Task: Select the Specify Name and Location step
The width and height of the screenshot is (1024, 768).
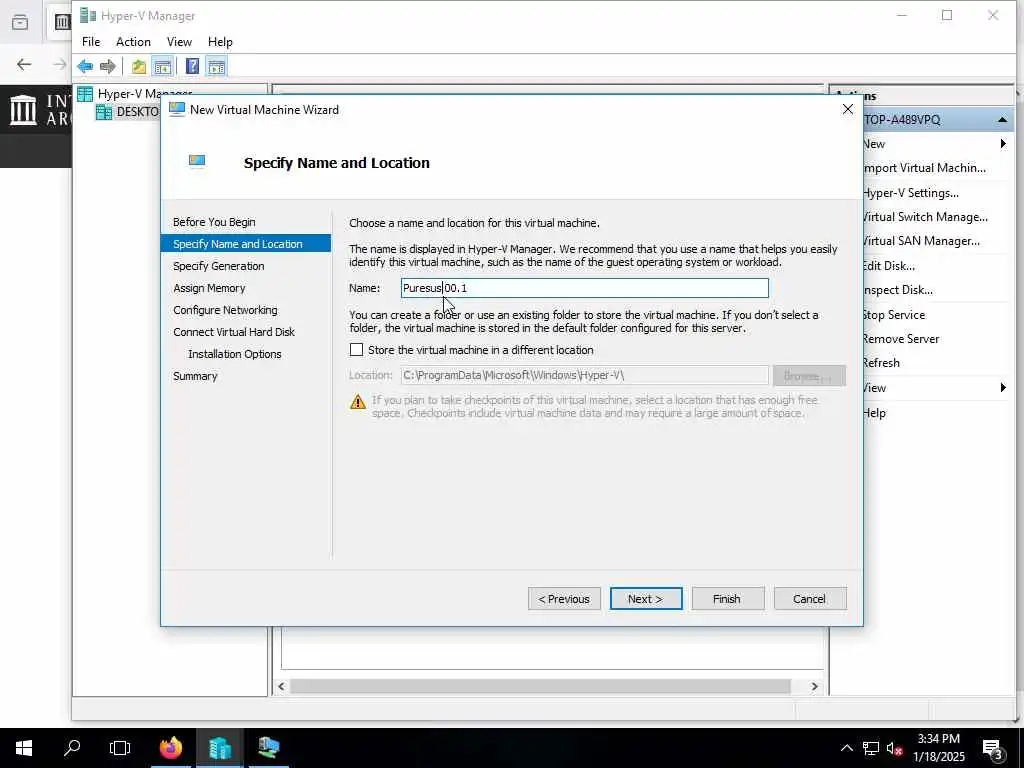Action: click(x=246, y=244)
